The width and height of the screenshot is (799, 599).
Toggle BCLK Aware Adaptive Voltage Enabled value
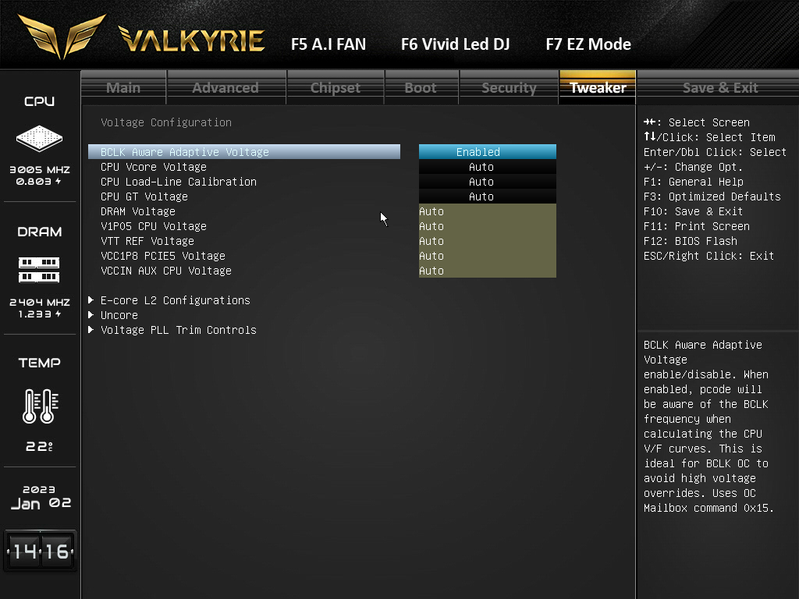coord(487,152)
